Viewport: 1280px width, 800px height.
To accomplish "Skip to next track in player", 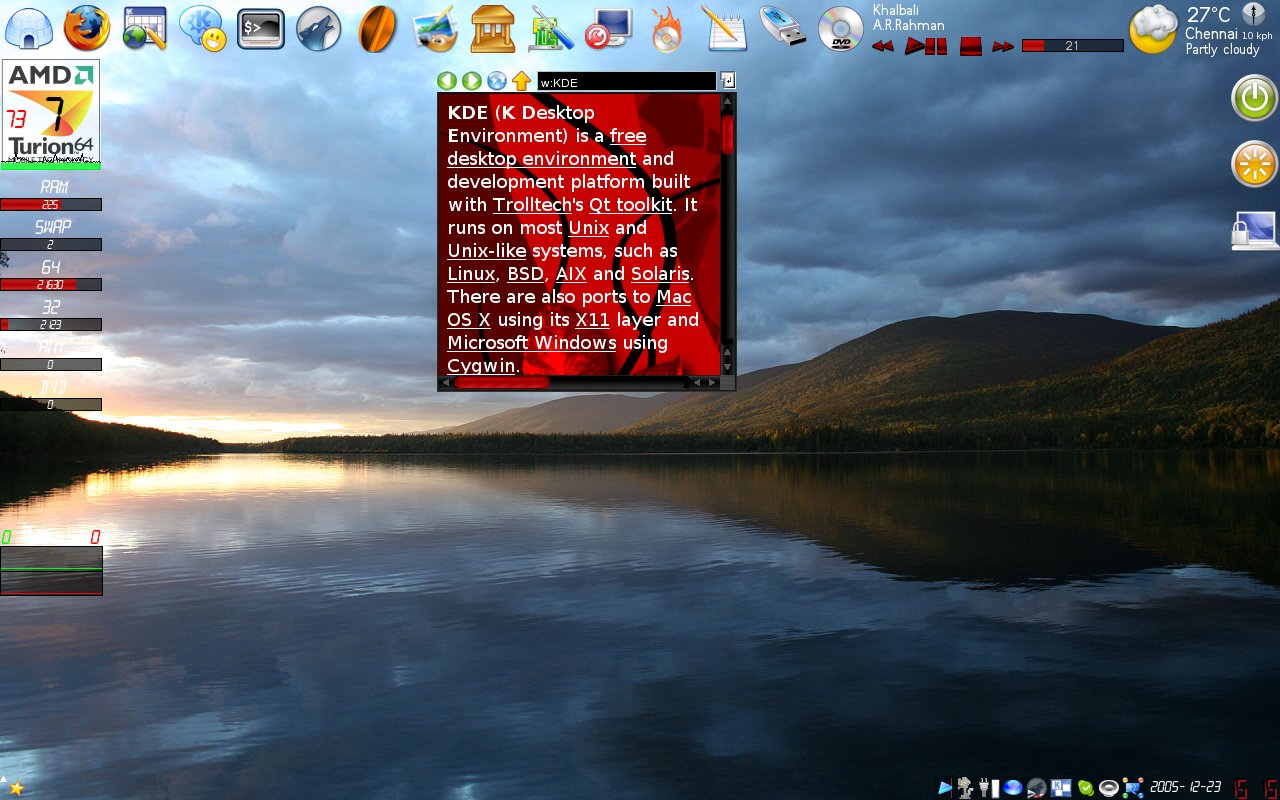I will [1003, 46].
